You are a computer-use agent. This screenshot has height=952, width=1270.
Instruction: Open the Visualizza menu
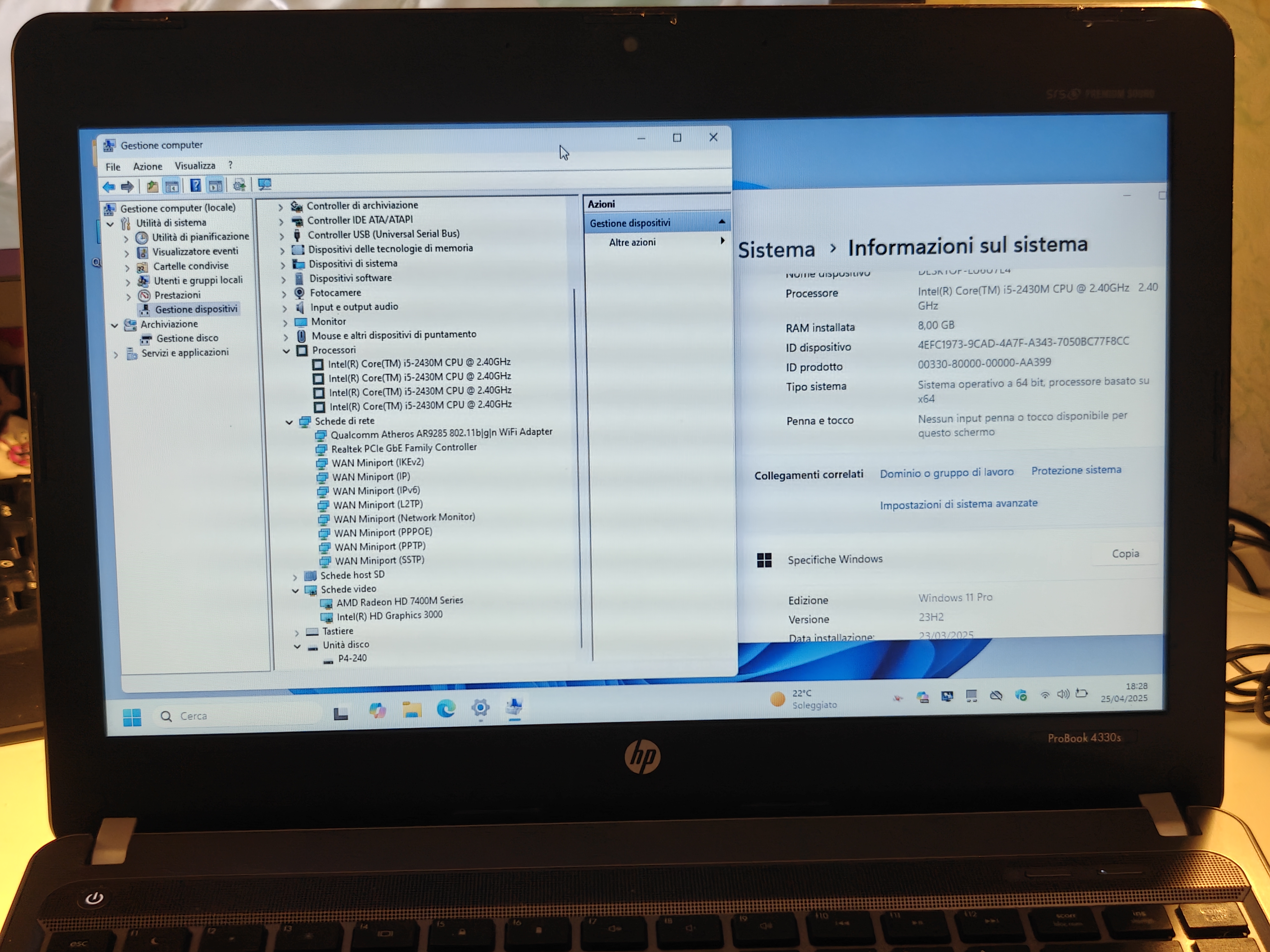195,166
